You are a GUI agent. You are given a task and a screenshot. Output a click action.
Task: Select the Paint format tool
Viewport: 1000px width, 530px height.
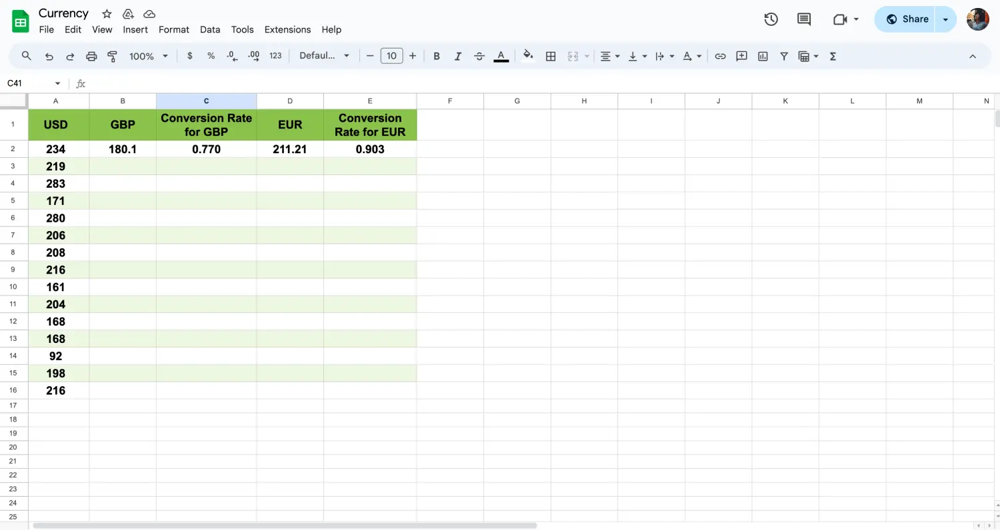click(x=112, y=57)
